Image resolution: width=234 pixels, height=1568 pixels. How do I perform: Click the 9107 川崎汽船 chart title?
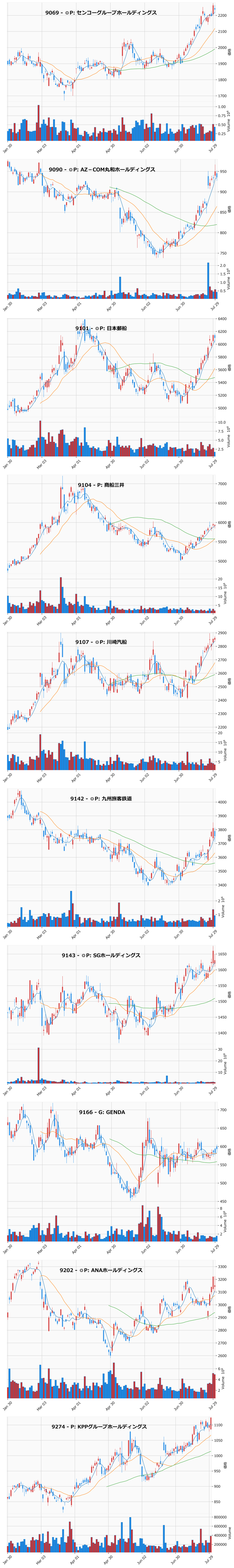click(101, 642)
